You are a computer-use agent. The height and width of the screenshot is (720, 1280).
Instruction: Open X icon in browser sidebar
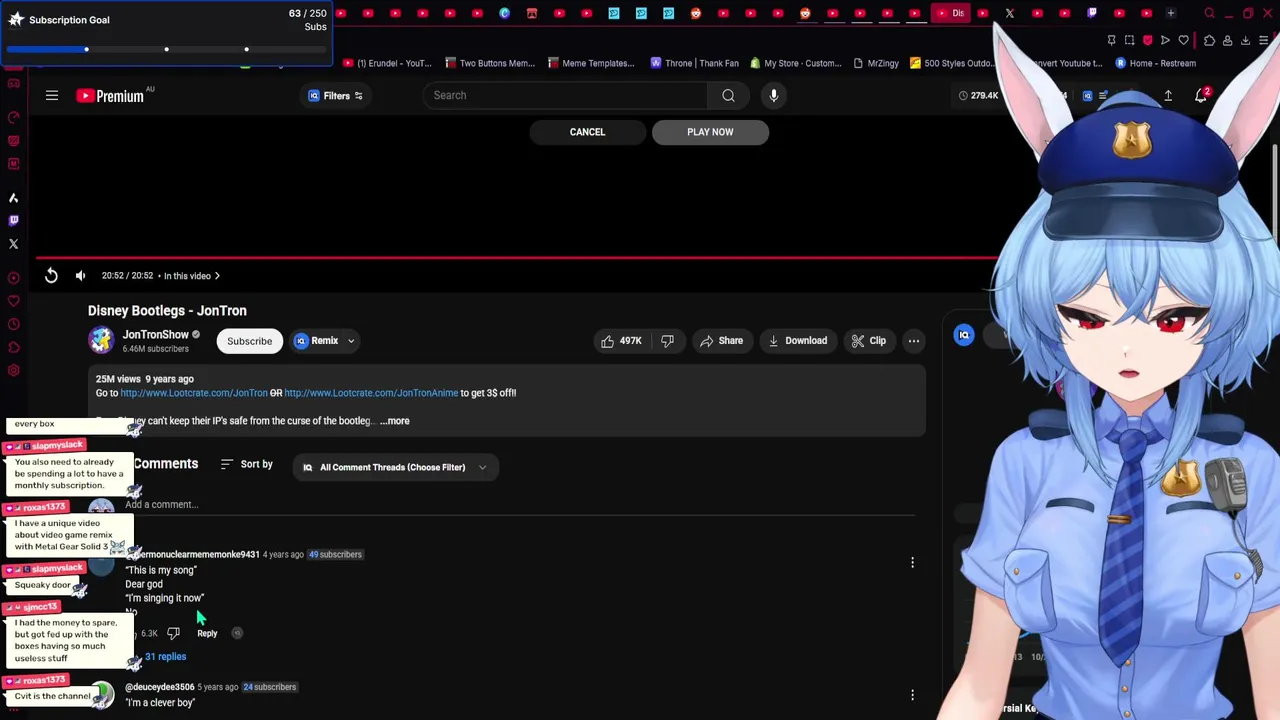[x=13, y=244]
